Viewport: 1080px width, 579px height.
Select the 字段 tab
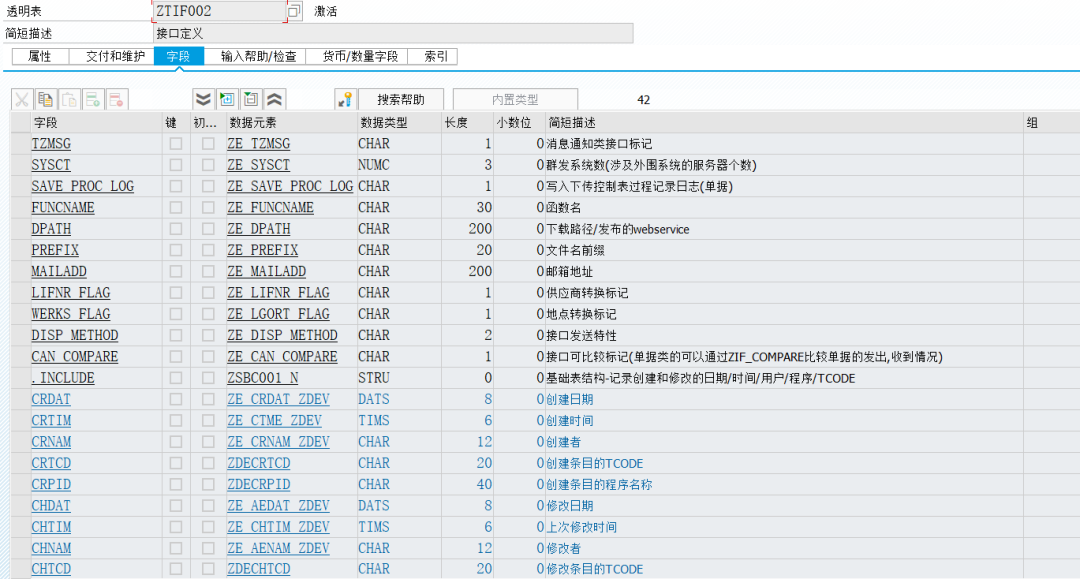point(178,56)
